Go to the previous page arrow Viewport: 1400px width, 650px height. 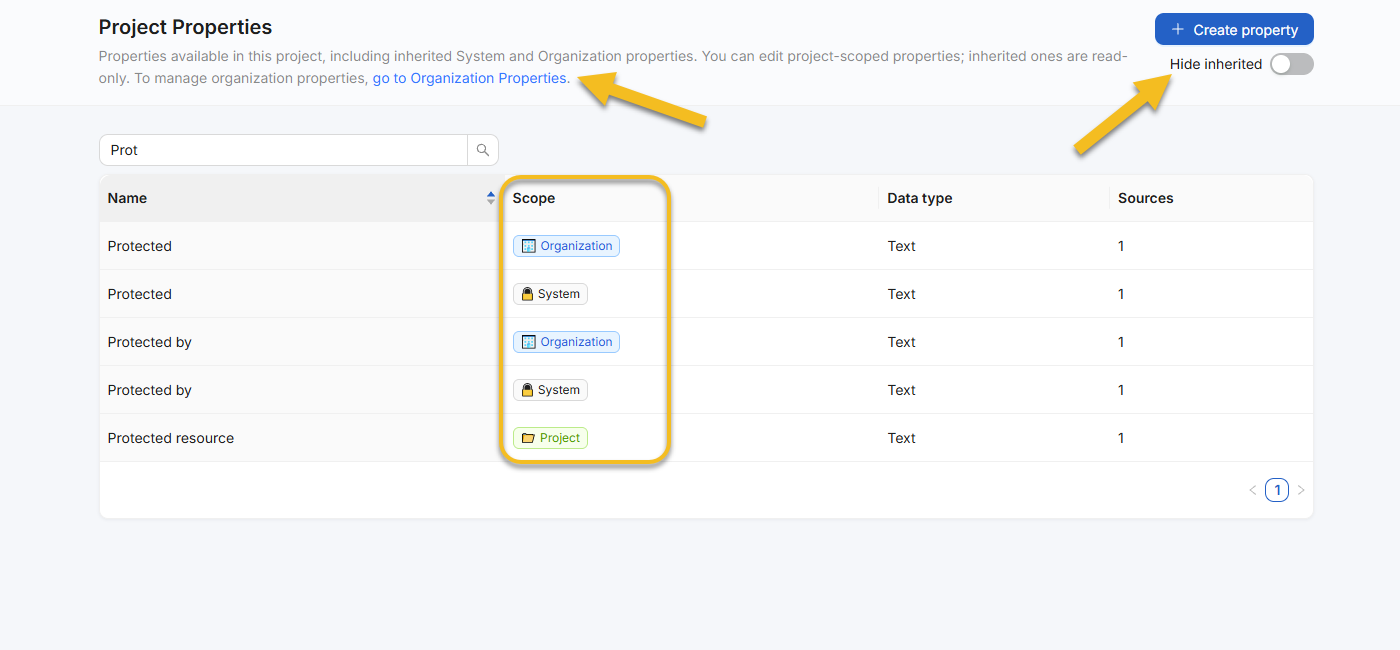[x=1252, y=490]
